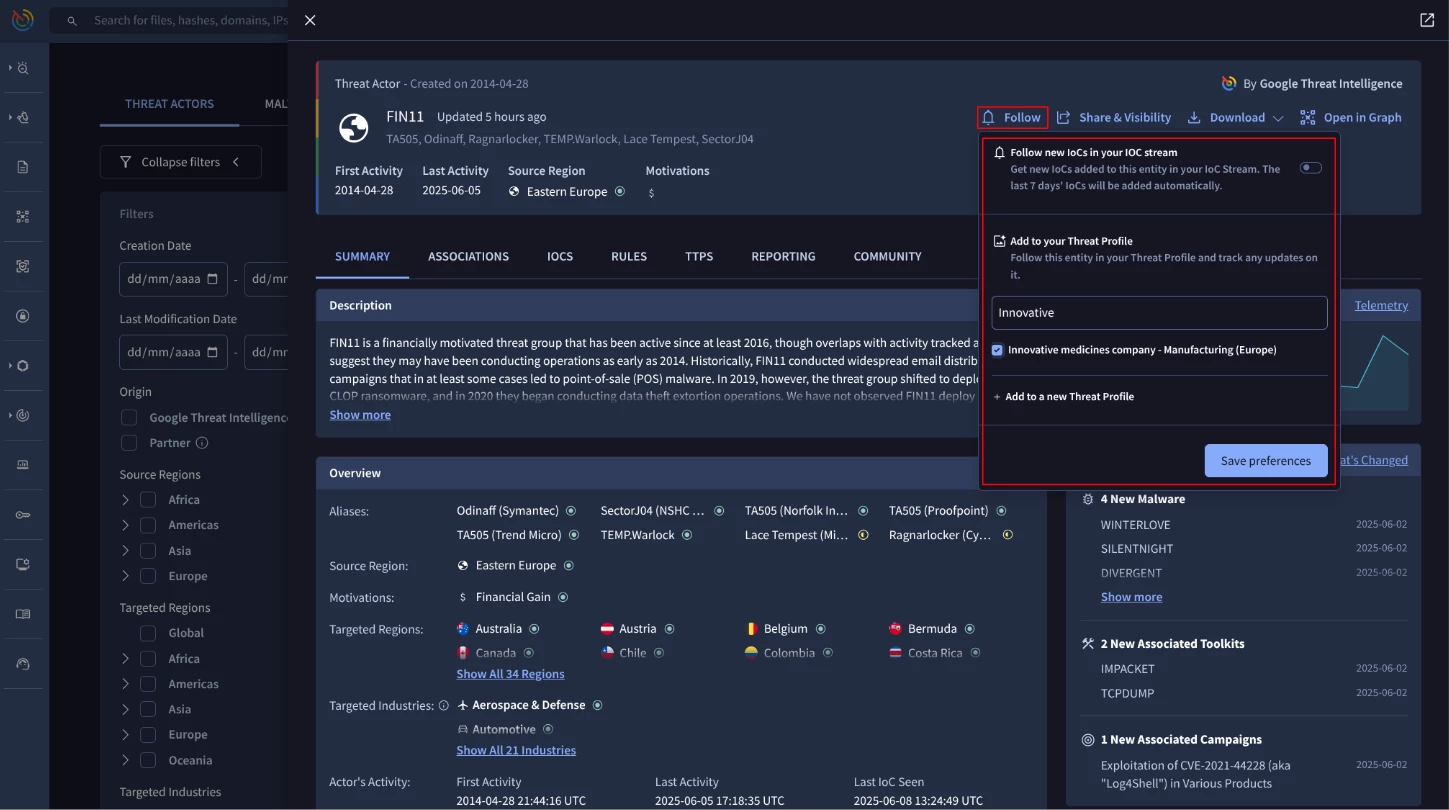Click the threat profile search field containing Innovative
Viewport: 1449px width, 810px height.
(x=1159, y=313)
